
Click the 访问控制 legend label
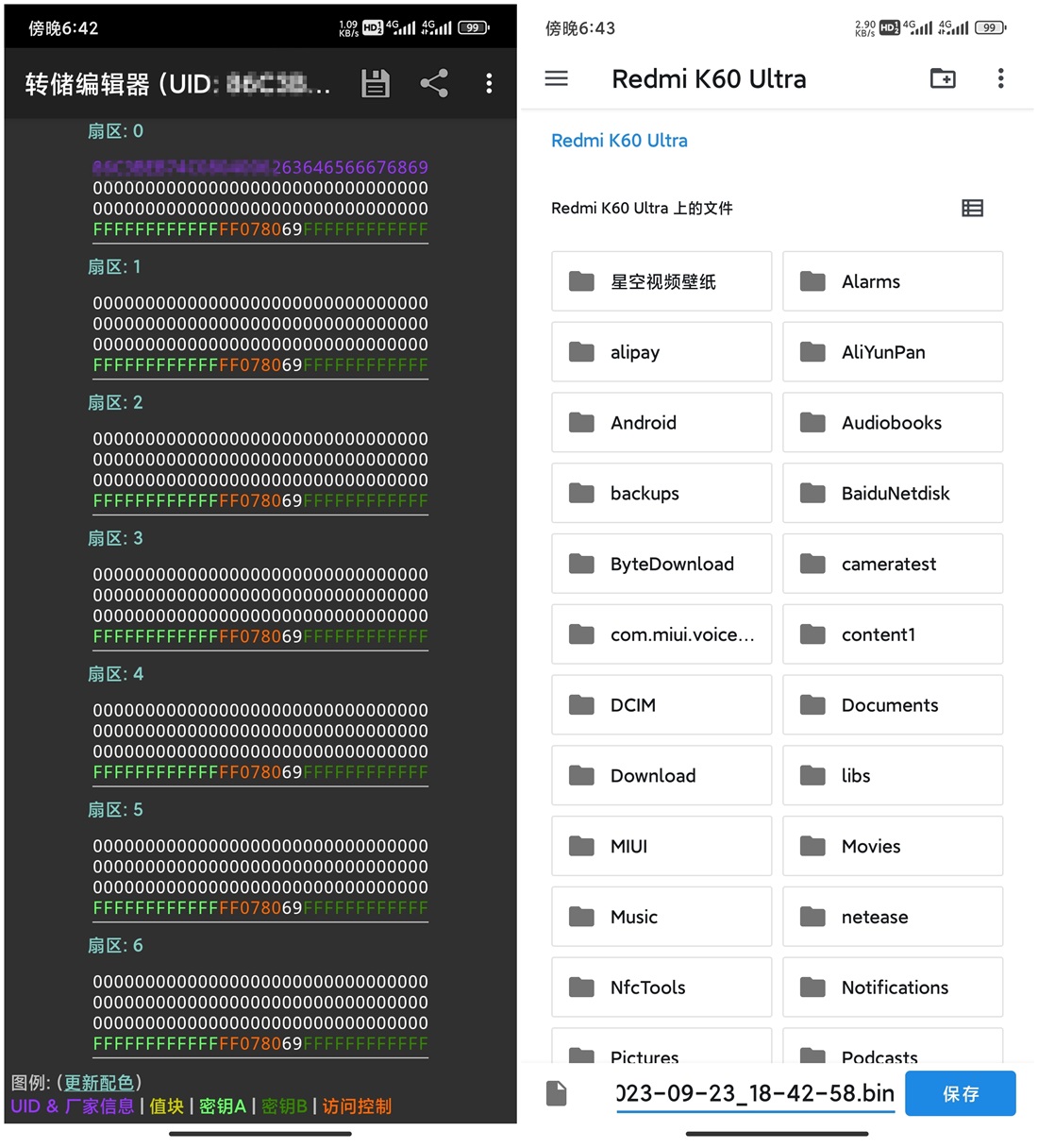click(357, 1106)
